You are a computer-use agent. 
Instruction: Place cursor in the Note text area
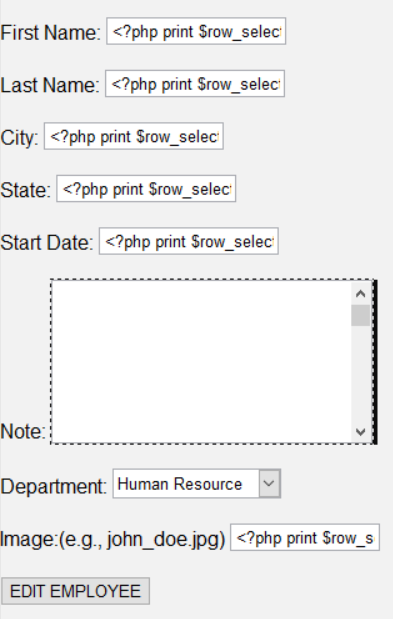(201, 362)
